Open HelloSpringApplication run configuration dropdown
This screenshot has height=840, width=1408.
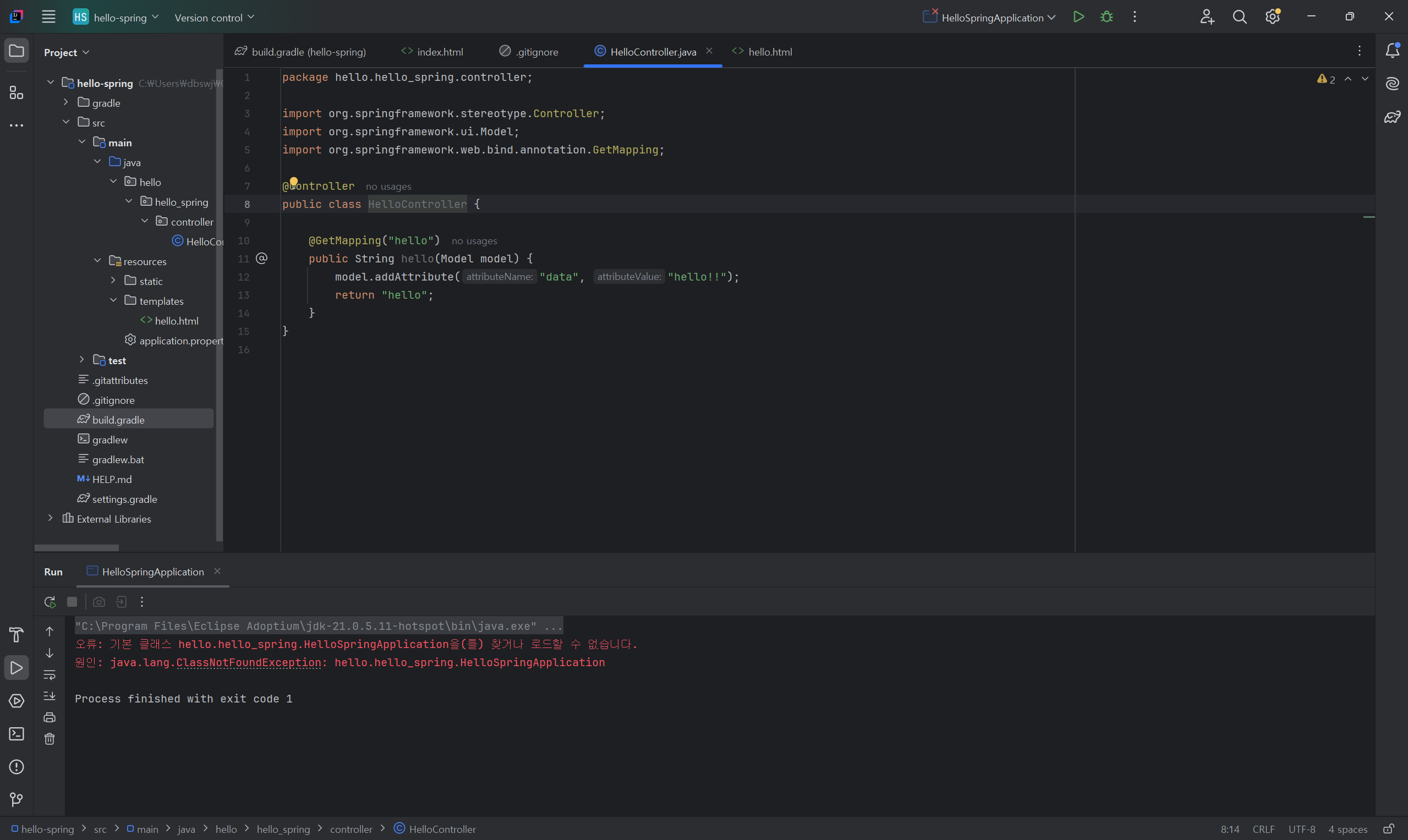[989, 18]
